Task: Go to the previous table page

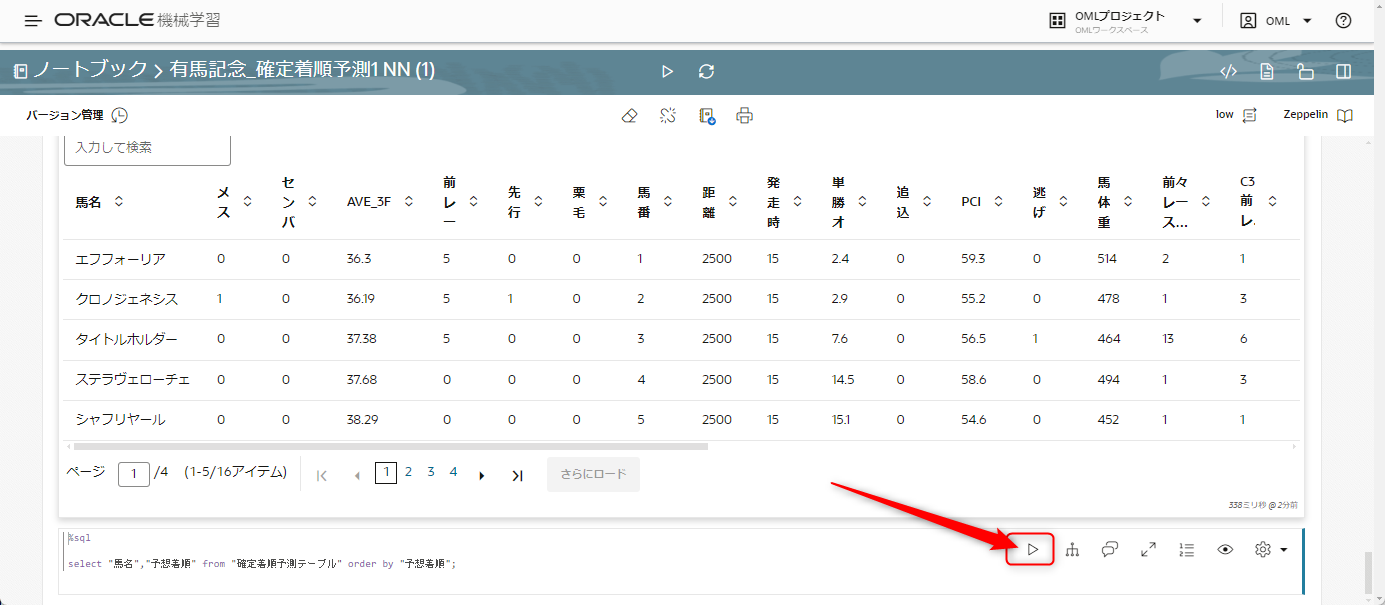Action: pos(357,476)
